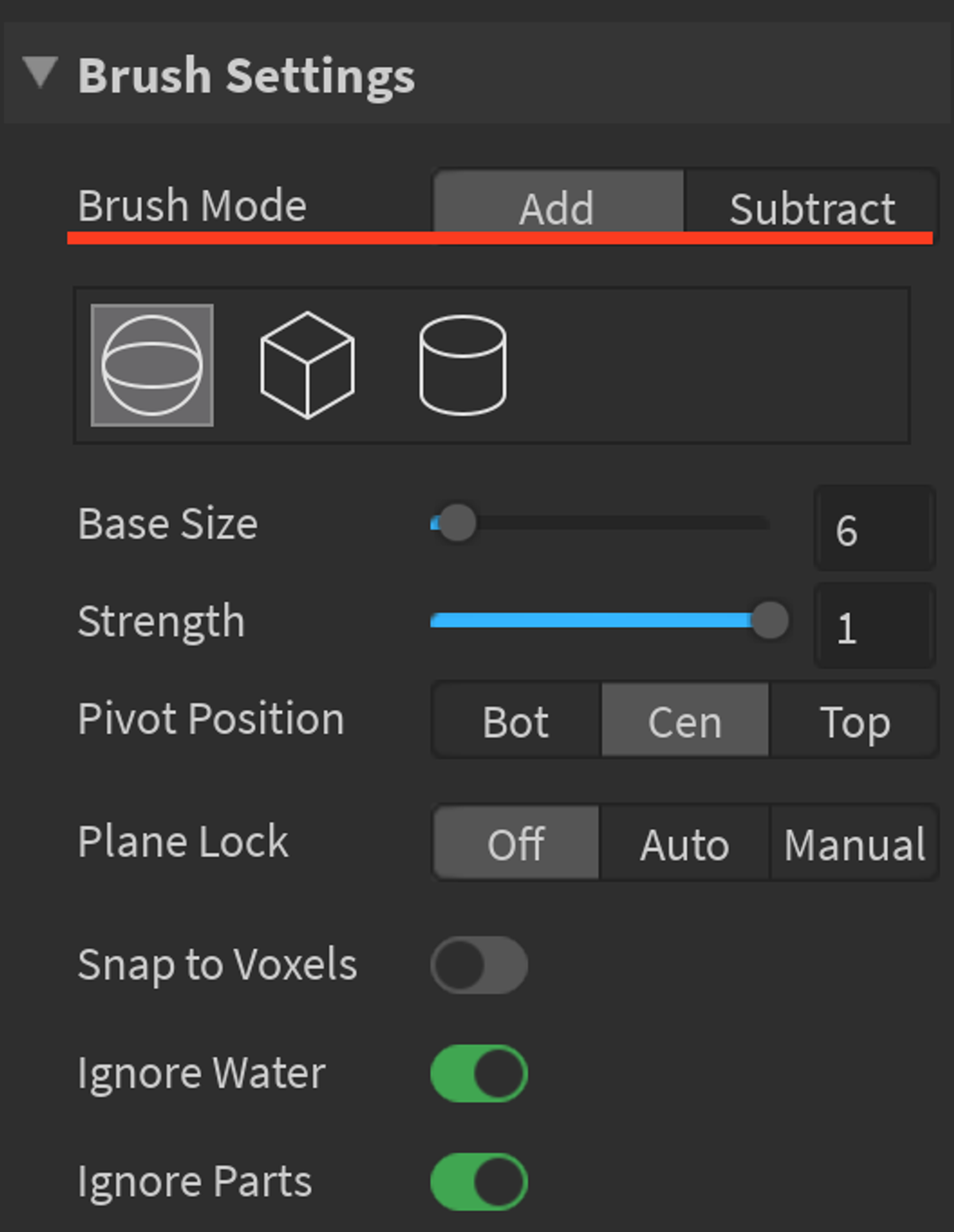Switch Brush Mode to Subtract
The image size is (954, 1232).
pyautogui.click(x=811, y=208)
